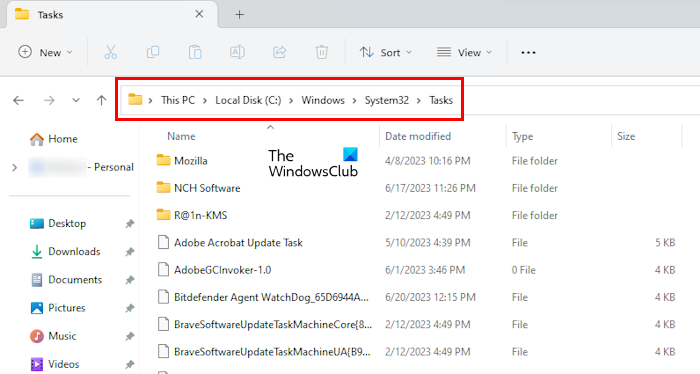Viewport: 700px width, 374px height.
Task: Unpin Desktop using its pin icon
Action: click(x=129, y=224)
